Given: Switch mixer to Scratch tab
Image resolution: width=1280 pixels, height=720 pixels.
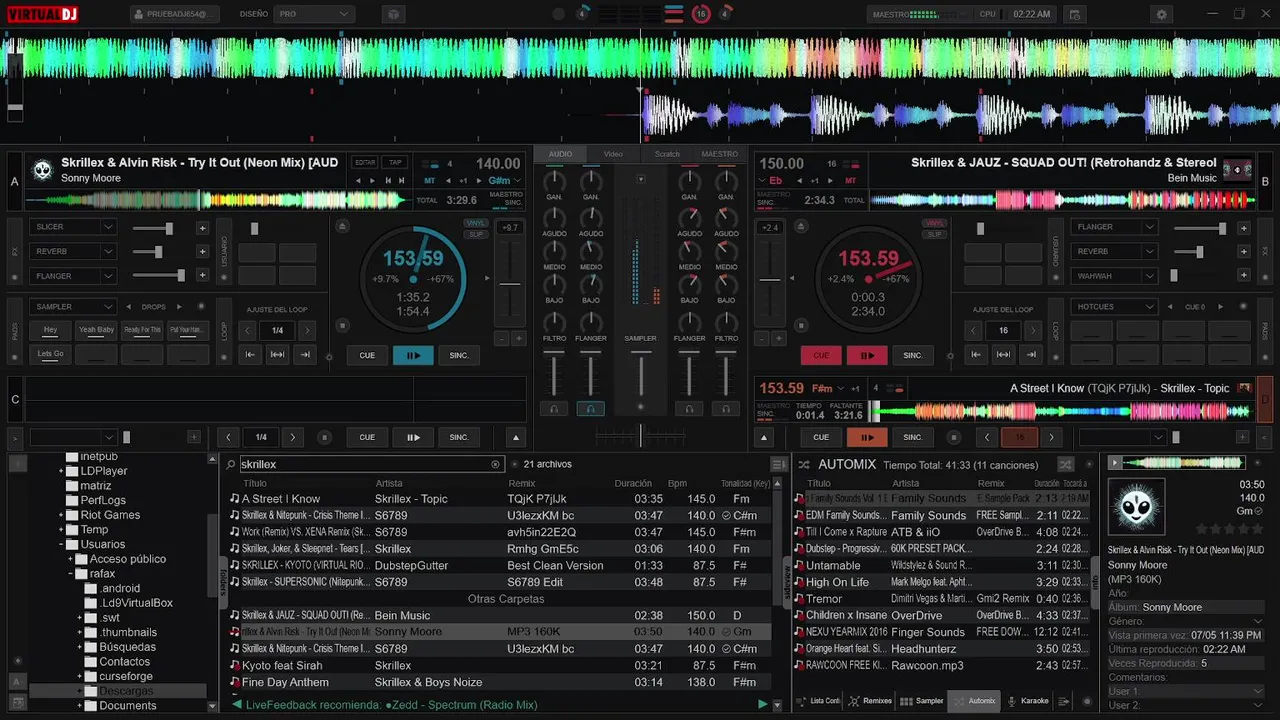Looking at the screenshot, I should pos(667,154).
